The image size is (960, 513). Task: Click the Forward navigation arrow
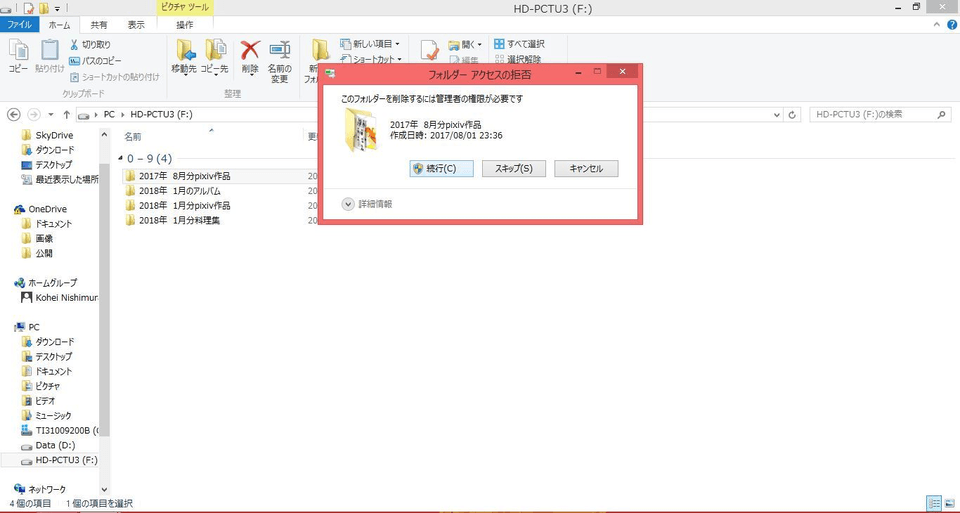coord(34,114)
